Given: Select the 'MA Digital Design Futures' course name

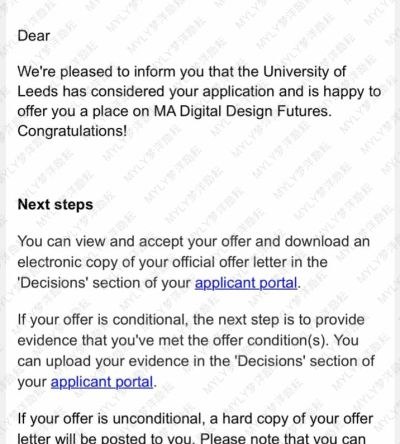Looking at the screenshot, I should click(241, 111).
